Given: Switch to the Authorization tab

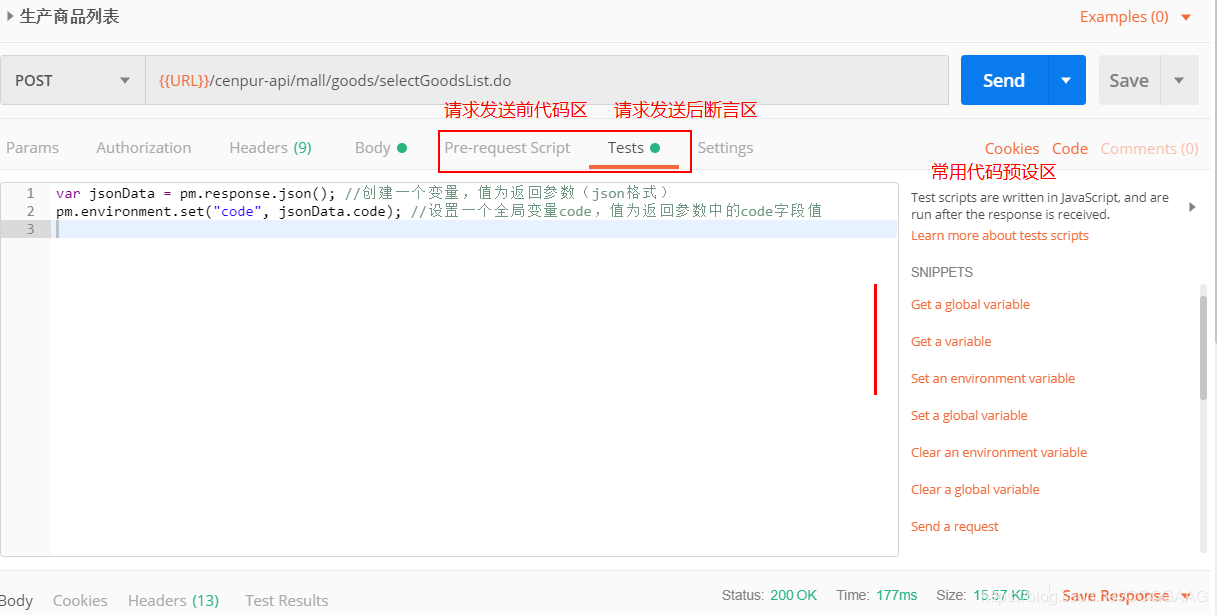Looking at the screenshot, I should (x=143, y=148).
